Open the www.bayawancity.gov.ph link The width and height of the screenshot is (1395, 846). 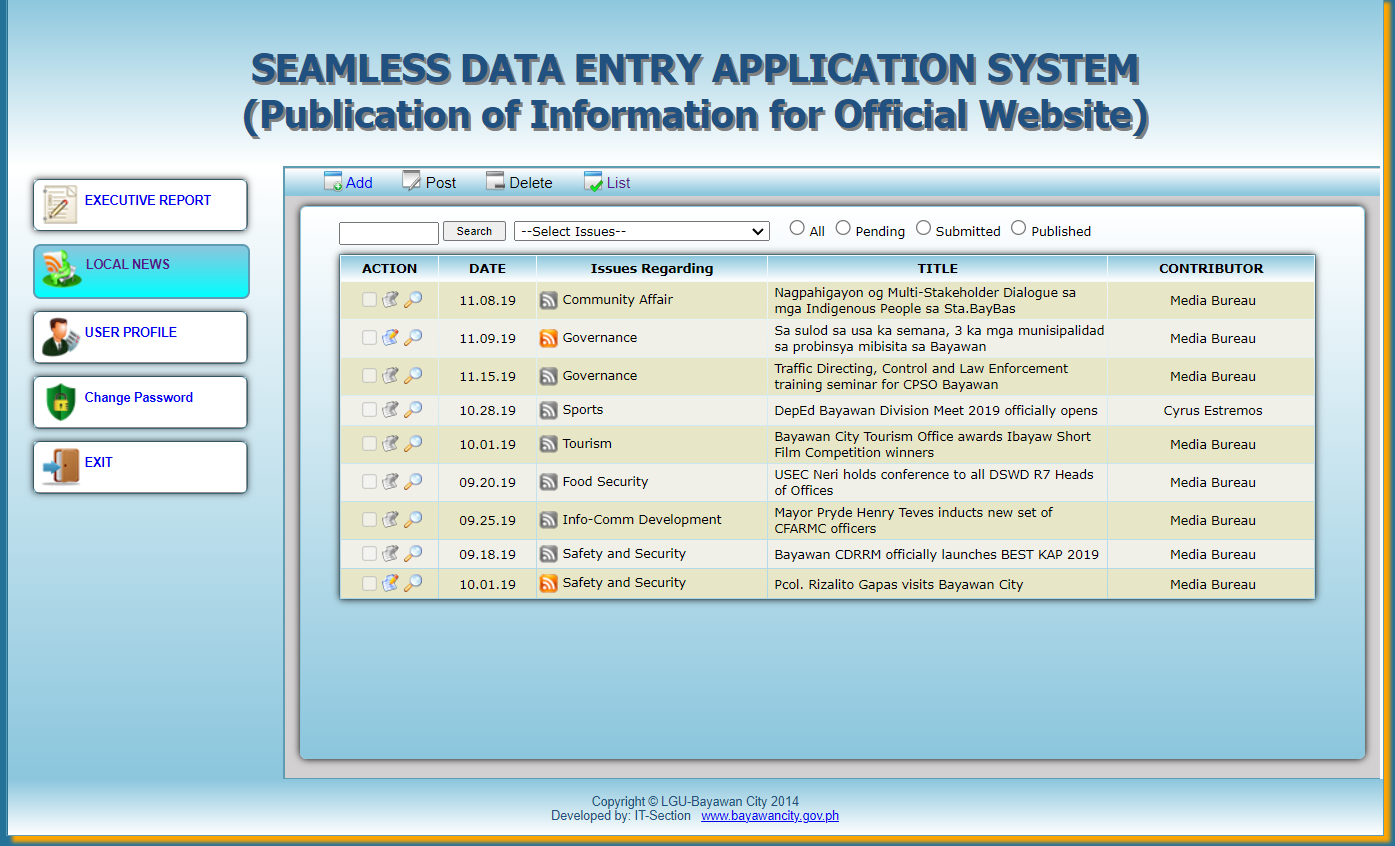[770, 816]
